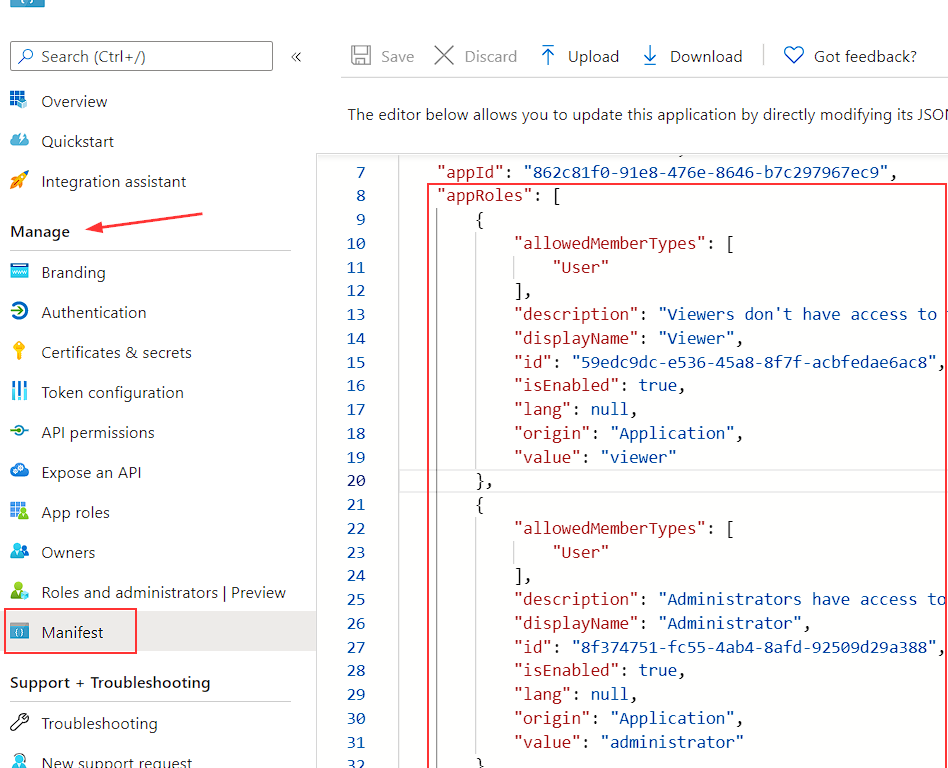948x768 pixels.
Task: Click the Troubleshooting wrench icon
Action: click(x=19, y=723)
